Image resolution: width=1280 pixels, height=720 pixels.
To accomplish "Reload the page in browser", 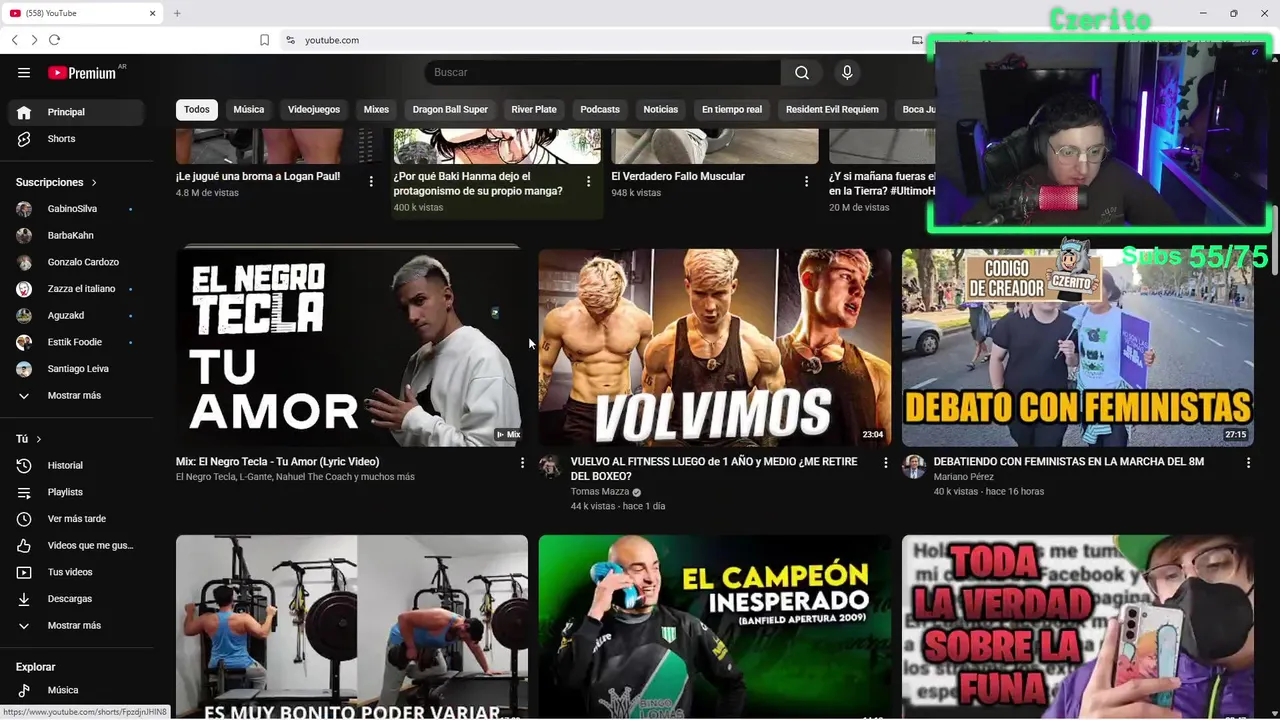I will click(x=54, y=40).
